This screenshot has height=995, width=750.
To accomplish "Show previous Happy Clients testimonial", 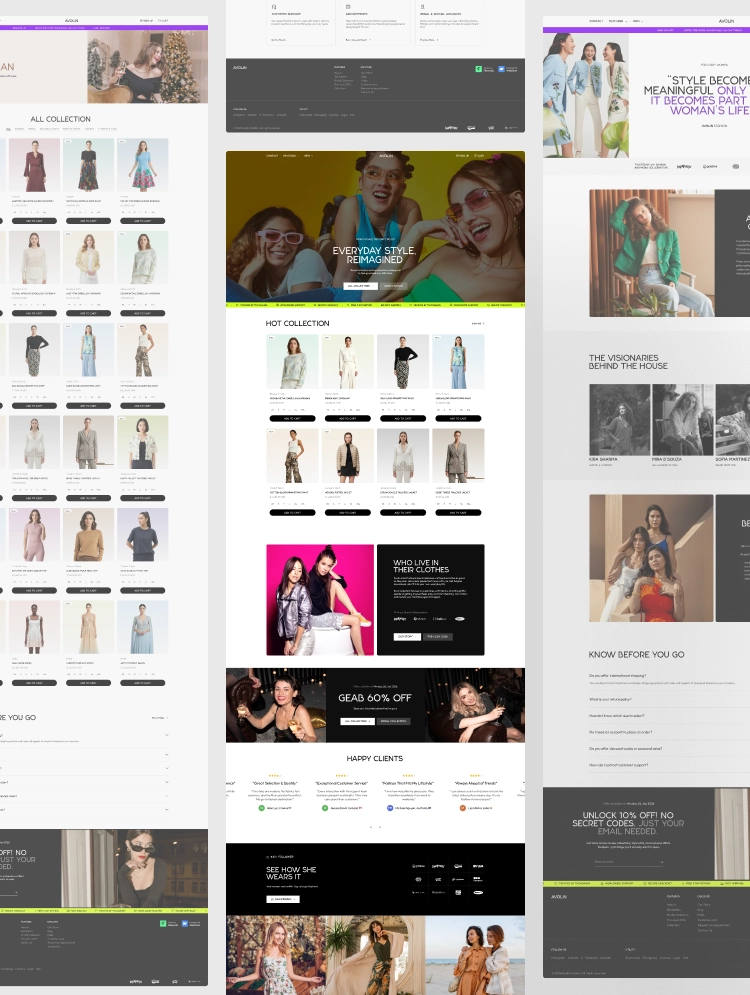I will click(x=371, y=827).
